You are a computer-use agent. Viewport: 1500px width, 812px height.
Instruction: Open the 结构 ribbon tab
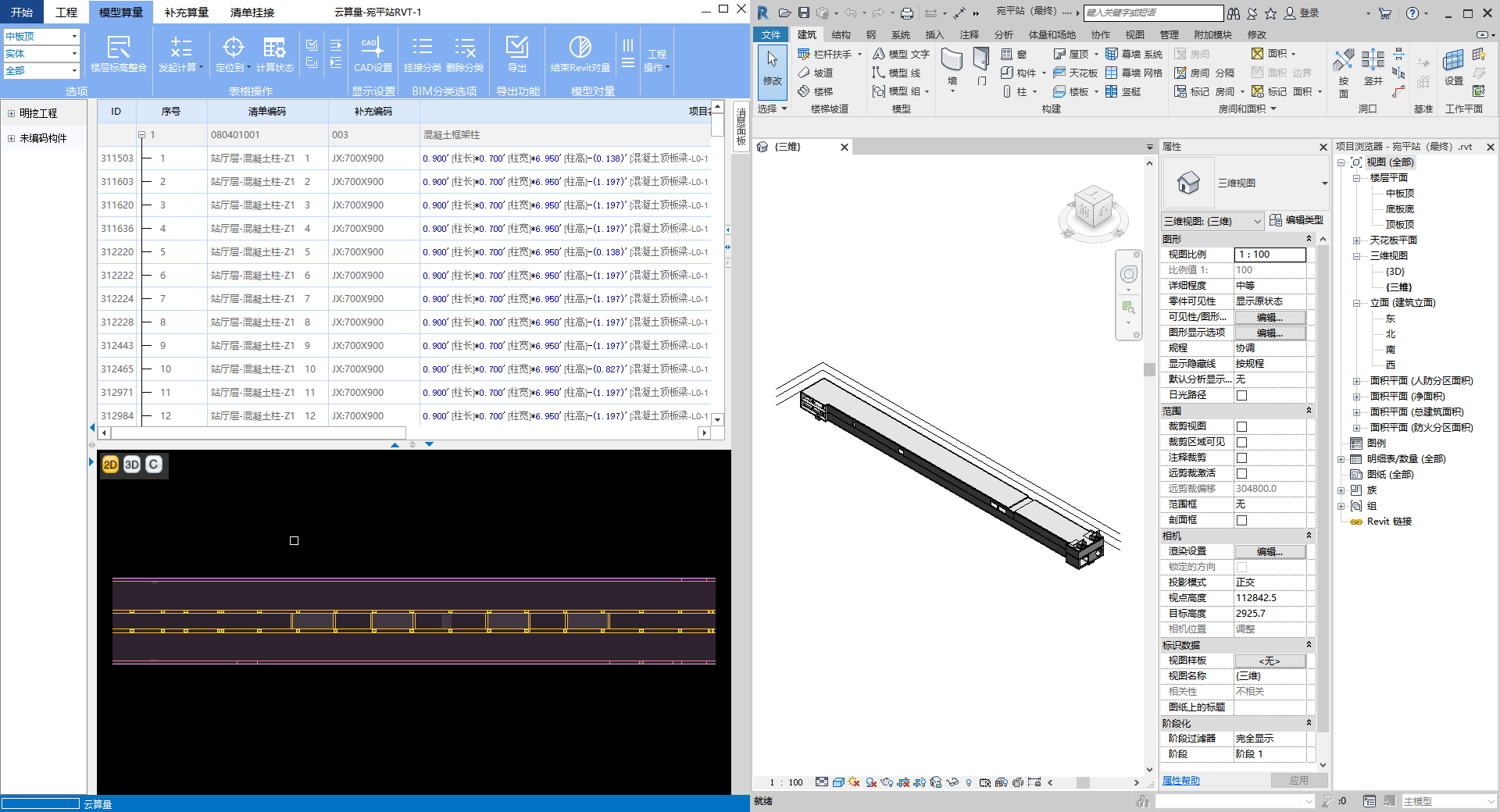coord(841,34)
